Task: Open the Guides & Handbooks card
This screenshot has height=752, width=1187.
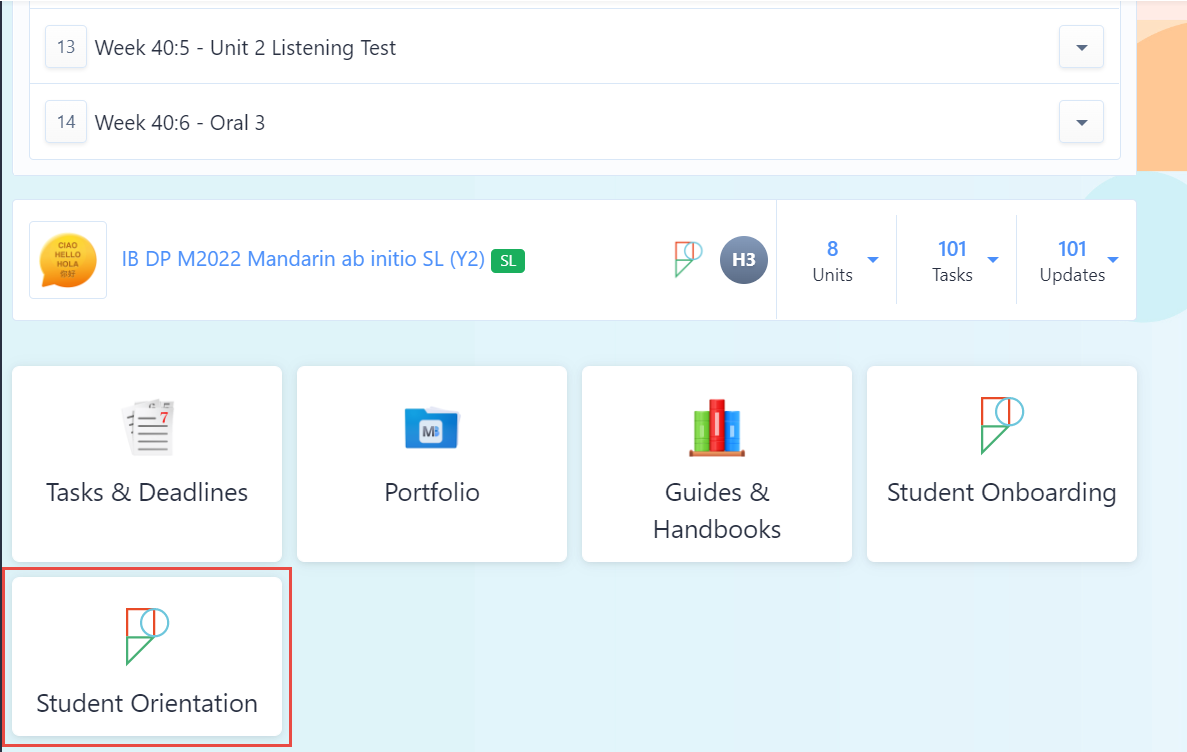Action: click(717, 464)
